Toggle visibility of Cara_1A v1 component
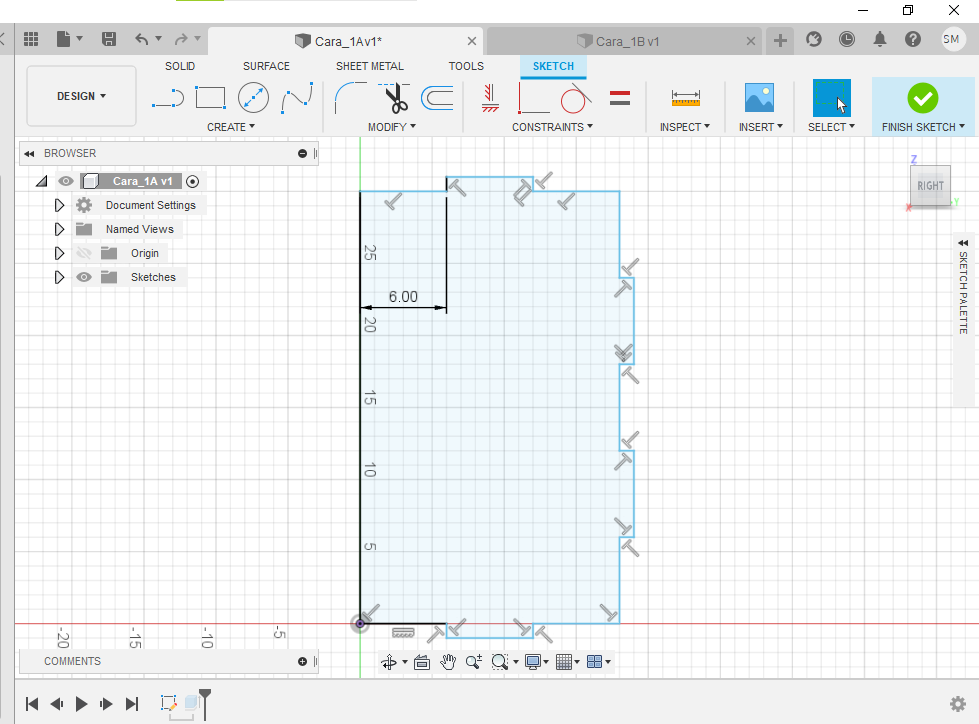Image resolution: width=979 pixels, height=724 pixels. [x=66, y=181]
